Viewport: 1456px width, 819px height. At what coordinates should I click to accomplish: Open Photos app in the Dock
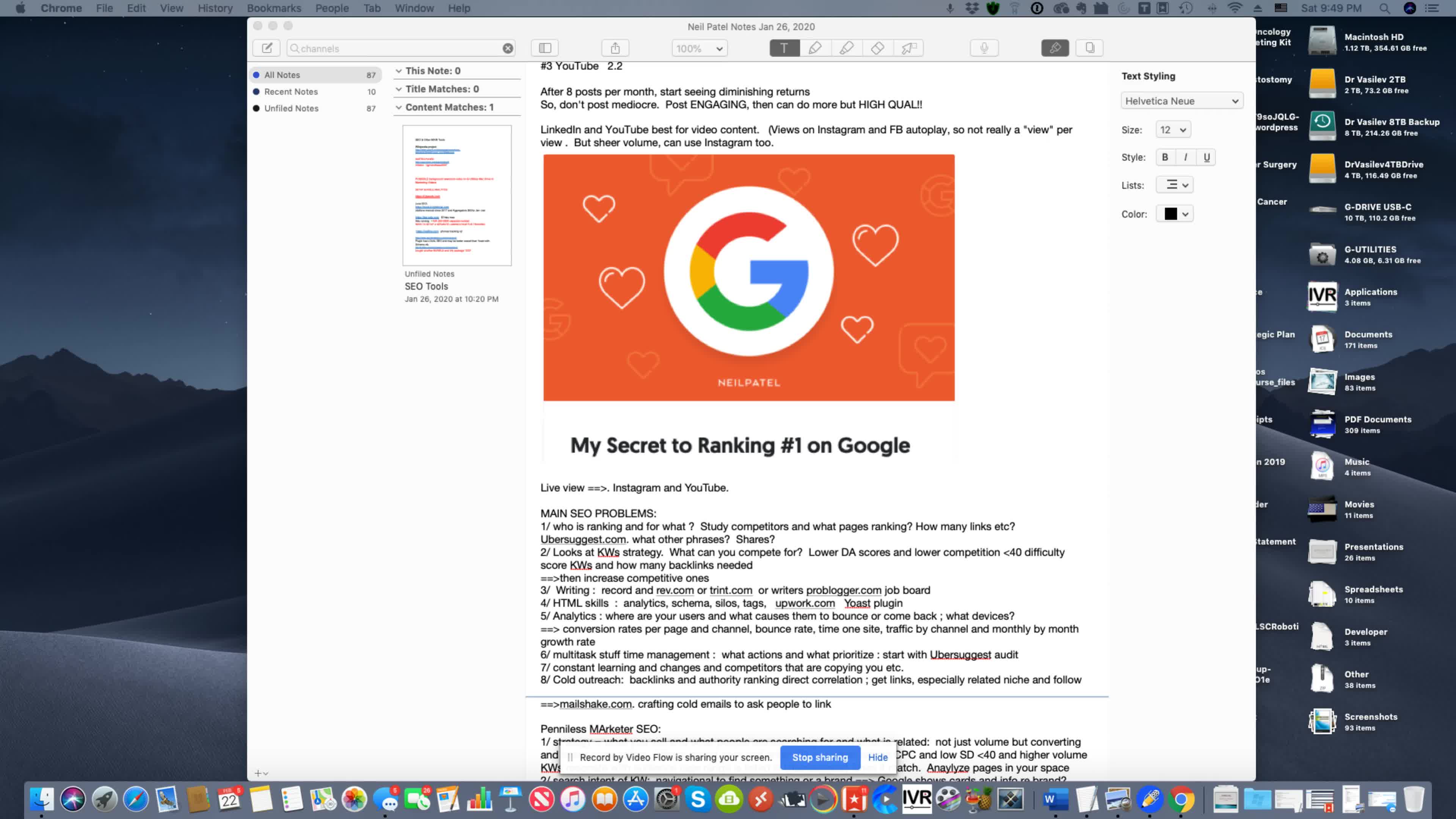click(x=355, y=799)
